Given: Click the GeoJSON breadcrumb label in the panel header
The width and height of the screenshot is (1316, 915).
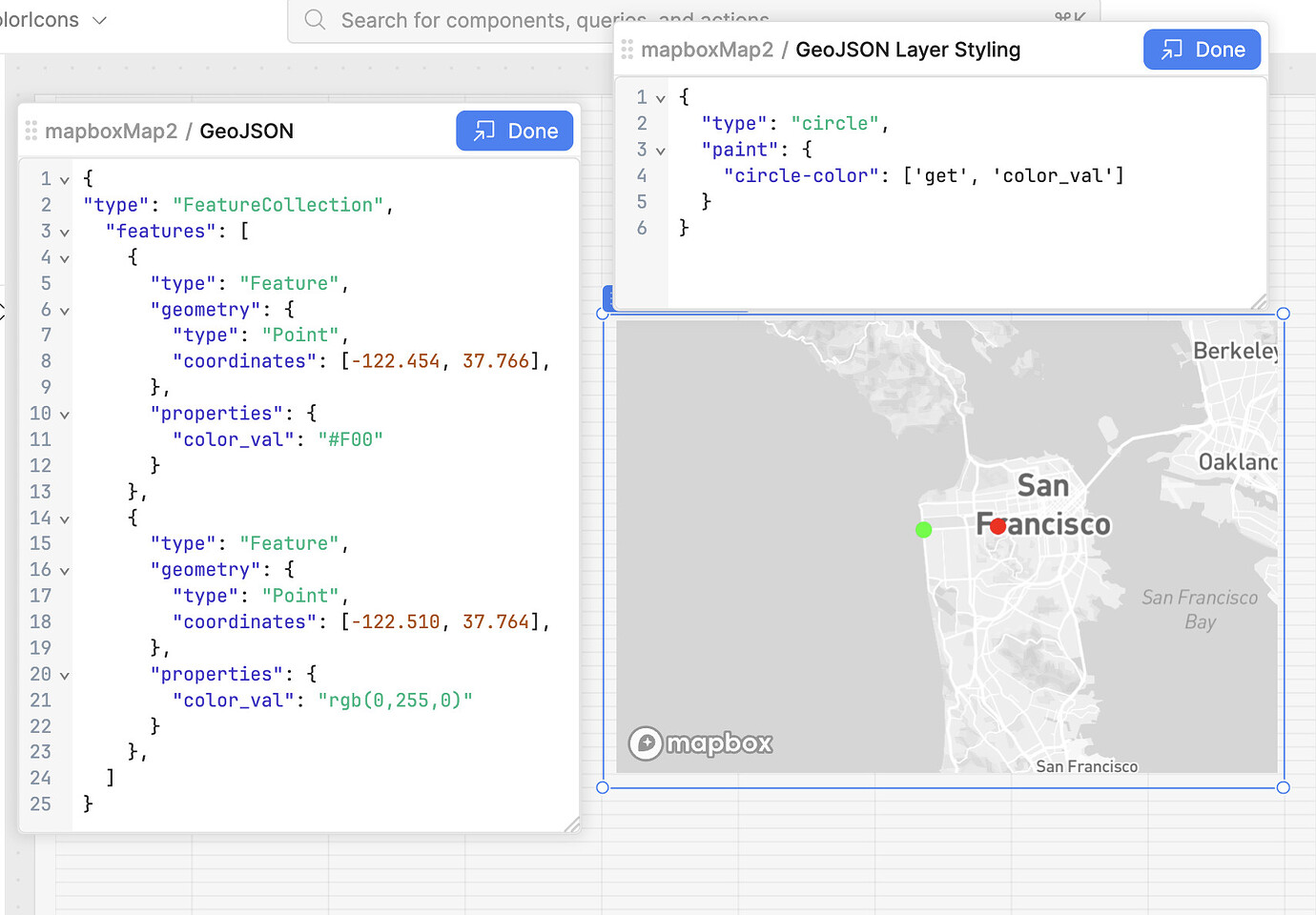Looking at the screenshot, I should (246, 131).
